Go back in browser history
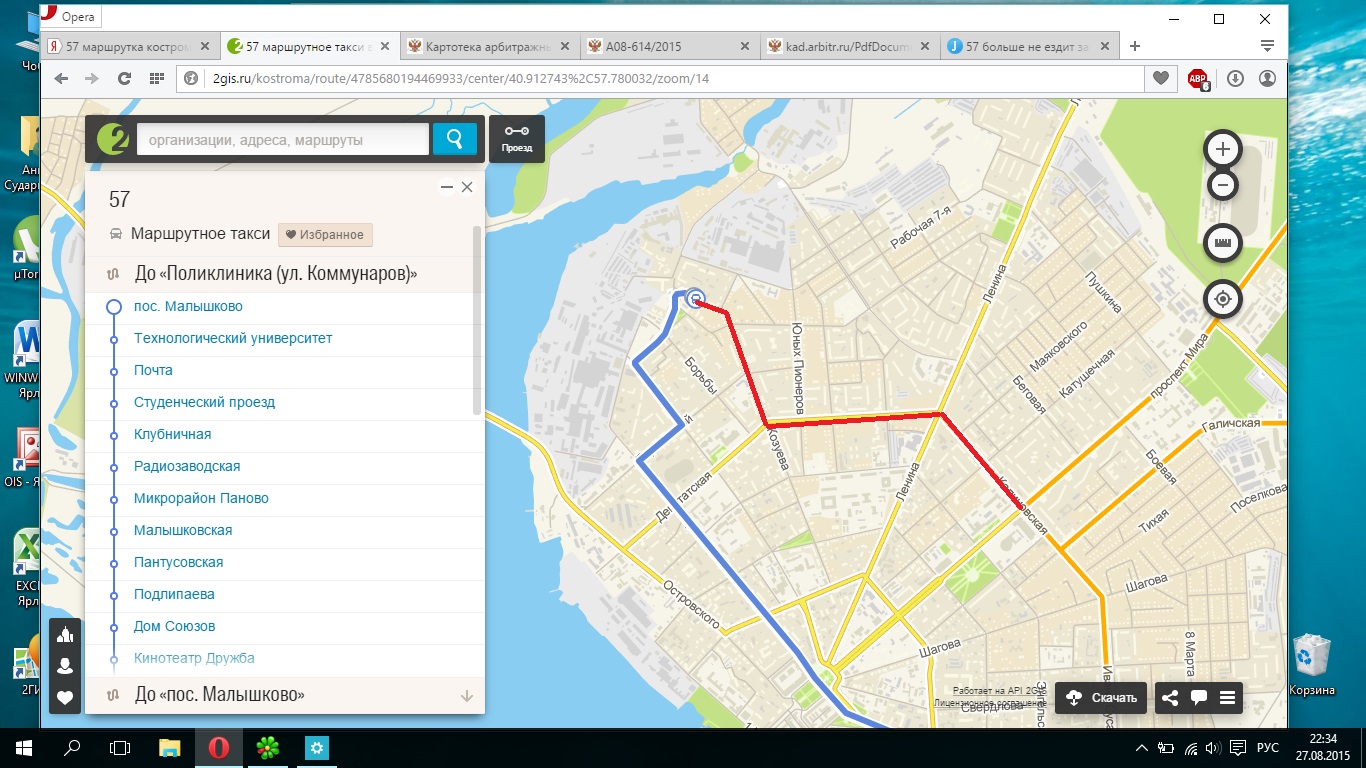 (62, 78)
